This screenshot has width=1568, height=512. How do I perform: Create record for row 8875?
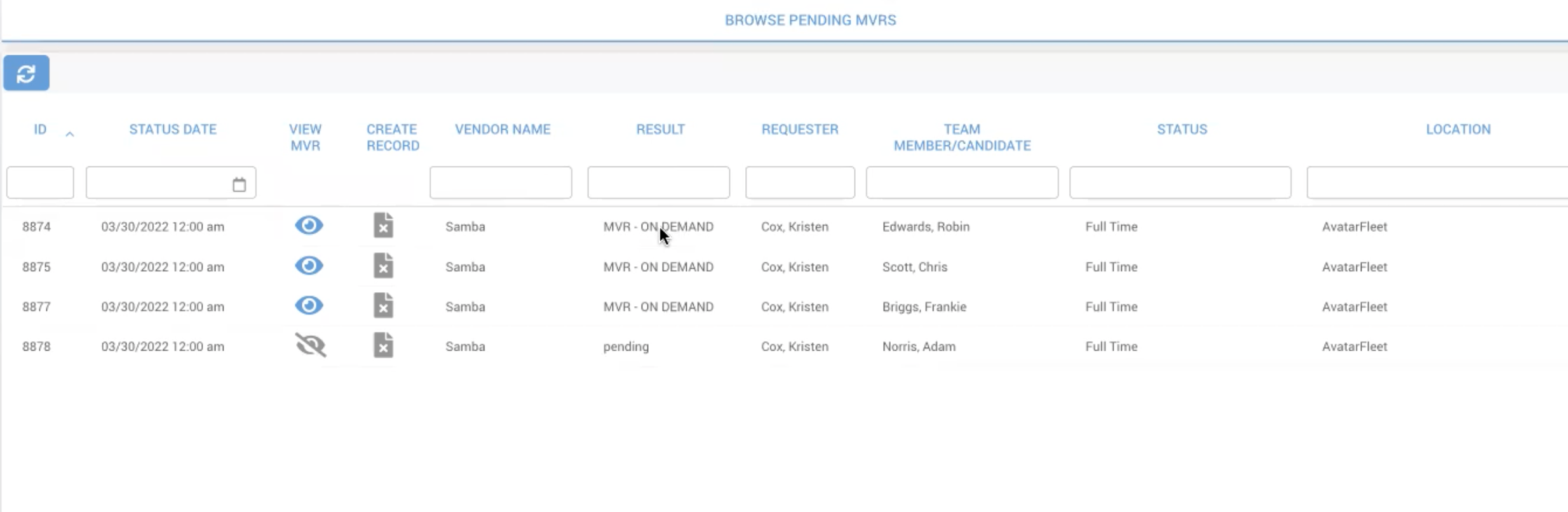383,266
